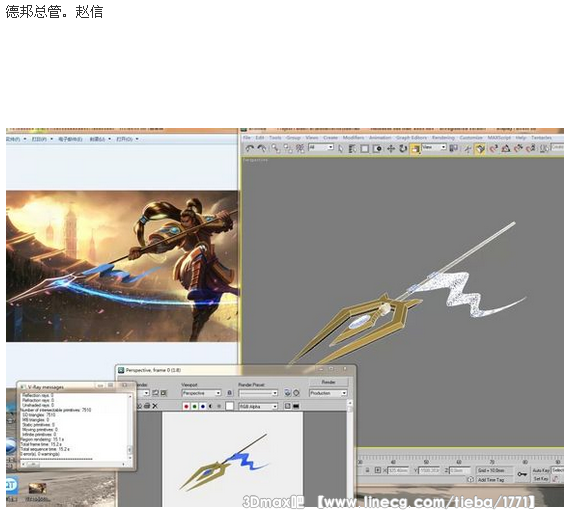The width and height of the screenshot is (564, 519).
Task: Click the Edit Named Selection Sets icon
Action: tap(544, 149)
